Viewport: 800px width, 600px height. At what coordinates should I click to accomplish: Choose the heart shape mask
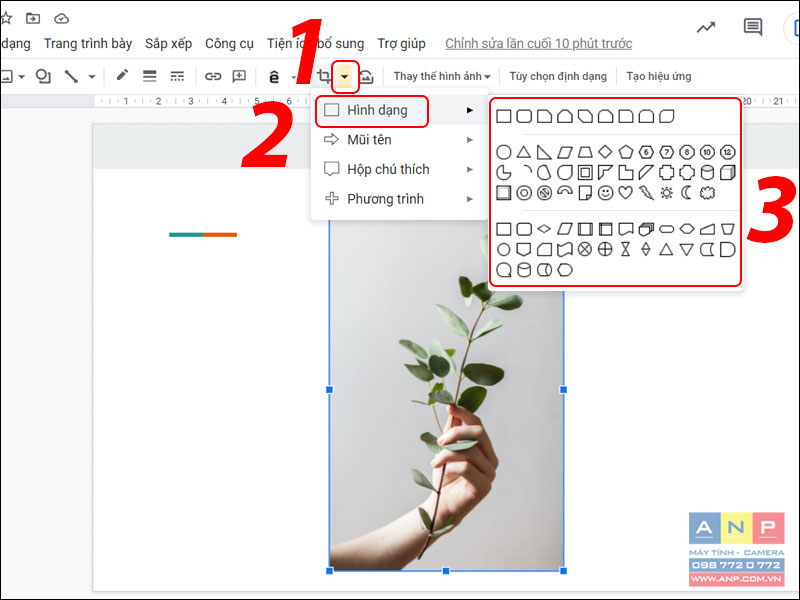click(x=626, y=193)
